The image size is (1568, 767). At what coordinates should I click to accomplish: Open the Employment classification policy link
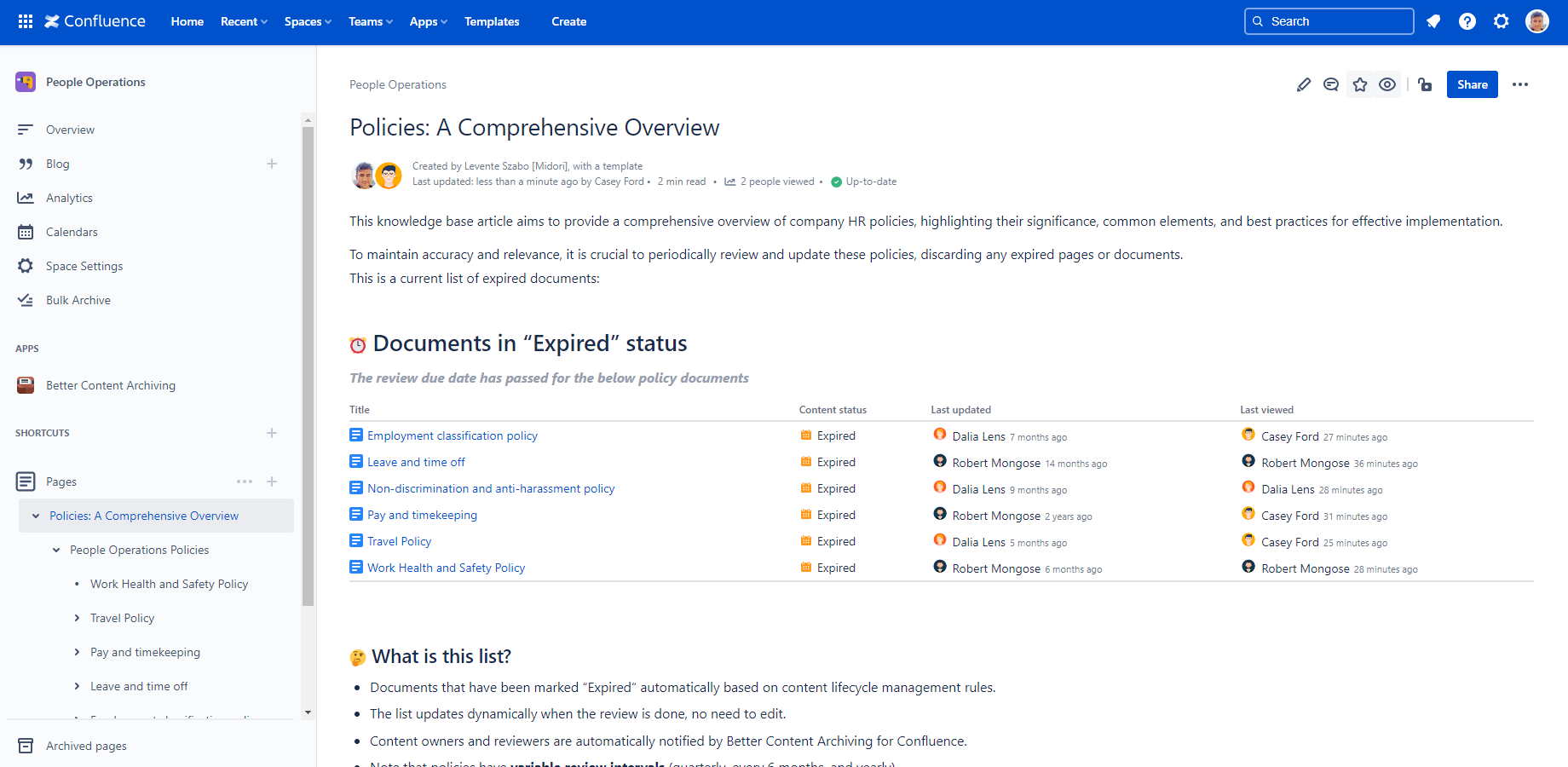[x=453, y=435]
